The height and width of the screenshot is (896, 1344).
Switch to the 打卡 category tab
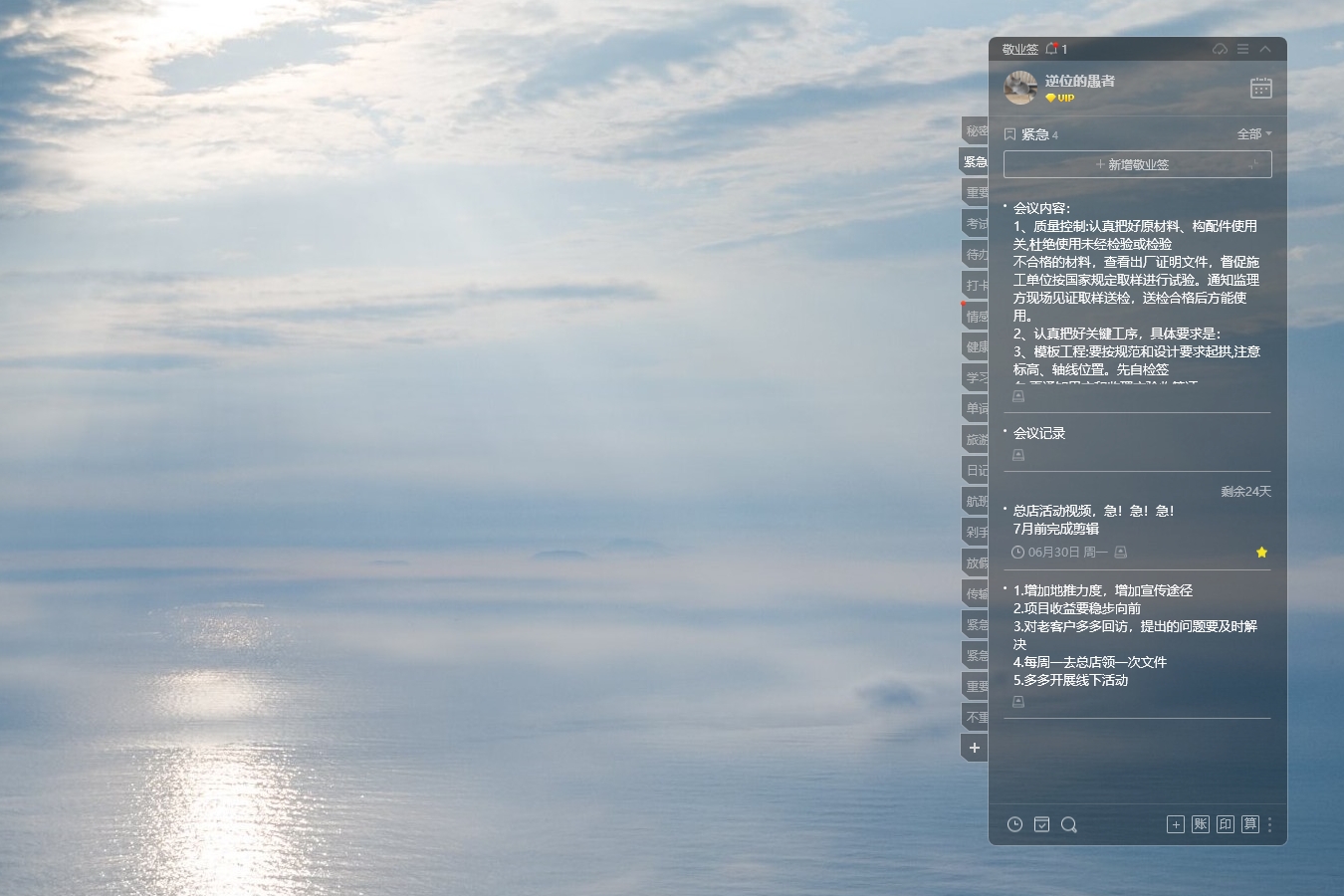tap(976, 285)
